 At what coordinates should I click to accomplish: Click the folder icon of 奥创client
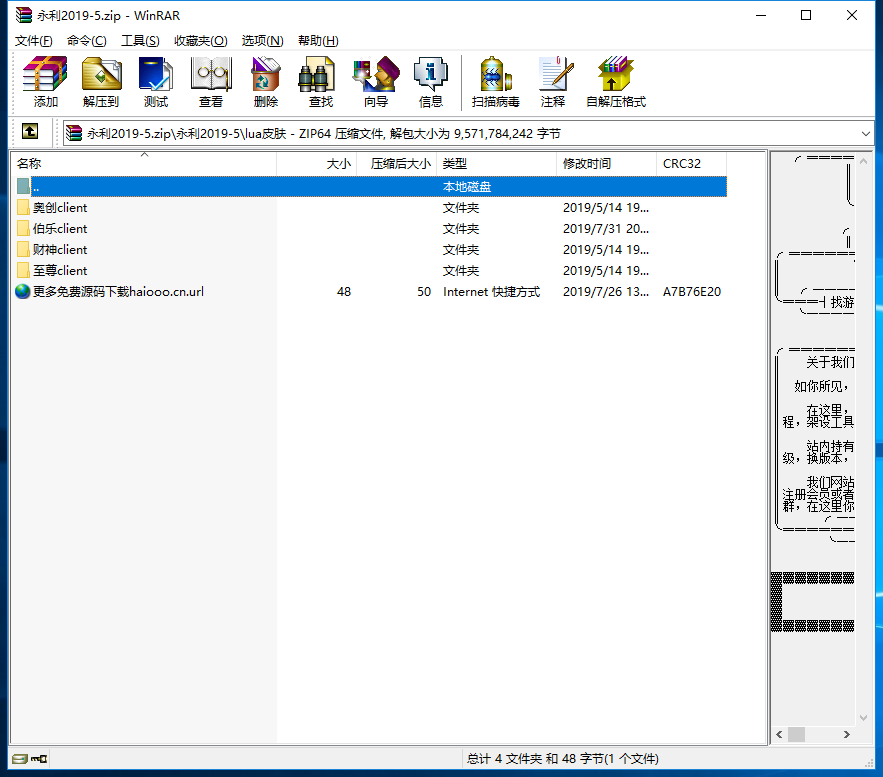23,208
